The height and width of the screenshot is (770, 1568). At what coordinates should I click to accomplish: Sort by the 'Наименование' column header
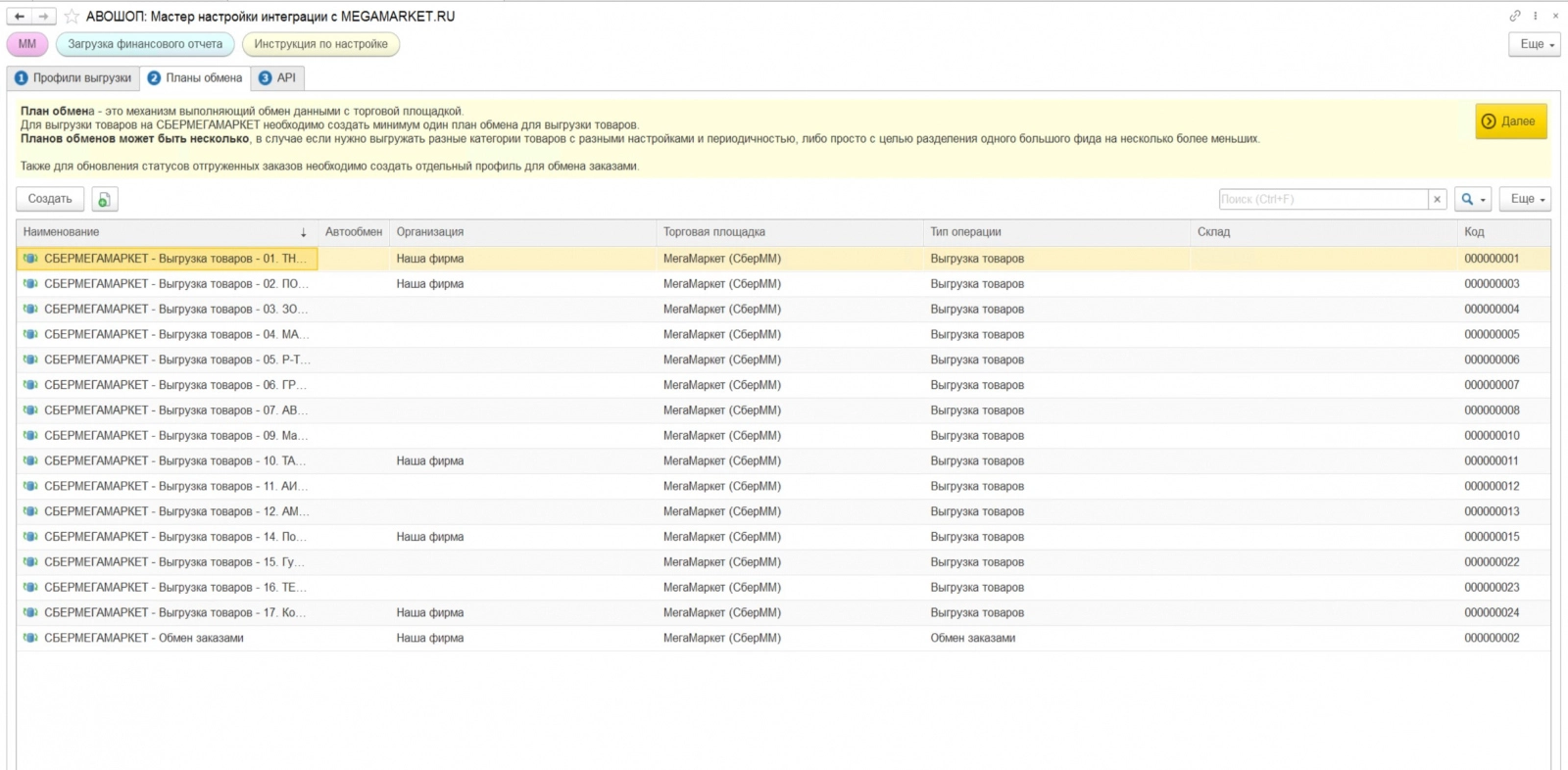click(x=167, y=232)
